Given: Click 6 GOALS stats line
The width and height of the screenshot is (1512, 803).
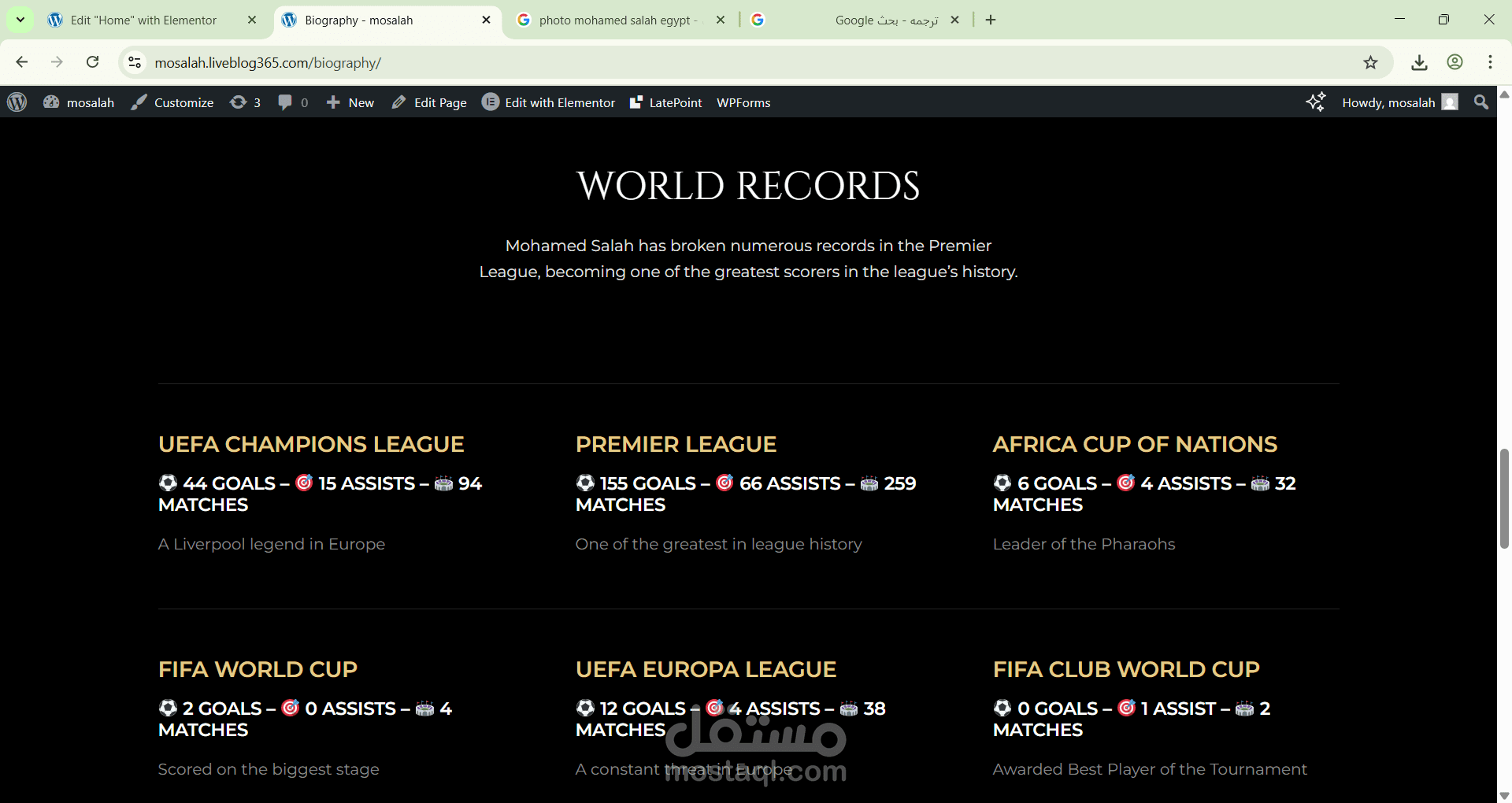Looking at the screenshot, I should click(1144, 494).
